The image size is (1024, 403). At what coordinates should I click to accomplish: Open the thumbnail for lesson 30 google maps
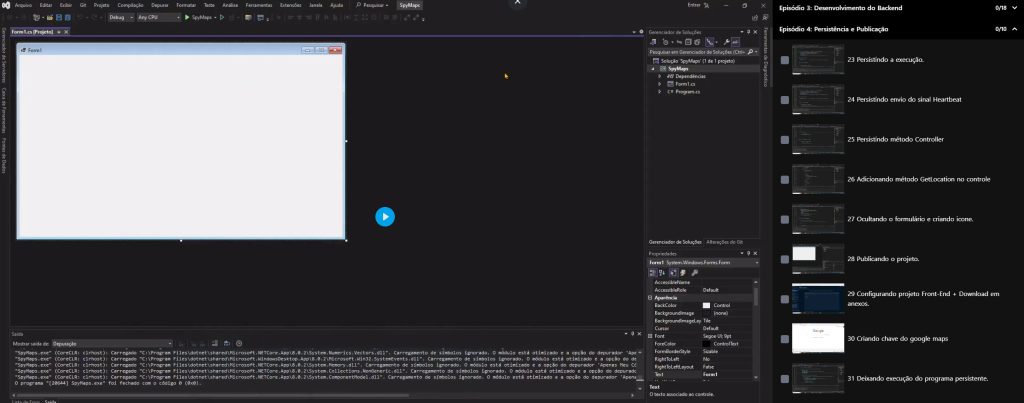(x=818, y=338)
